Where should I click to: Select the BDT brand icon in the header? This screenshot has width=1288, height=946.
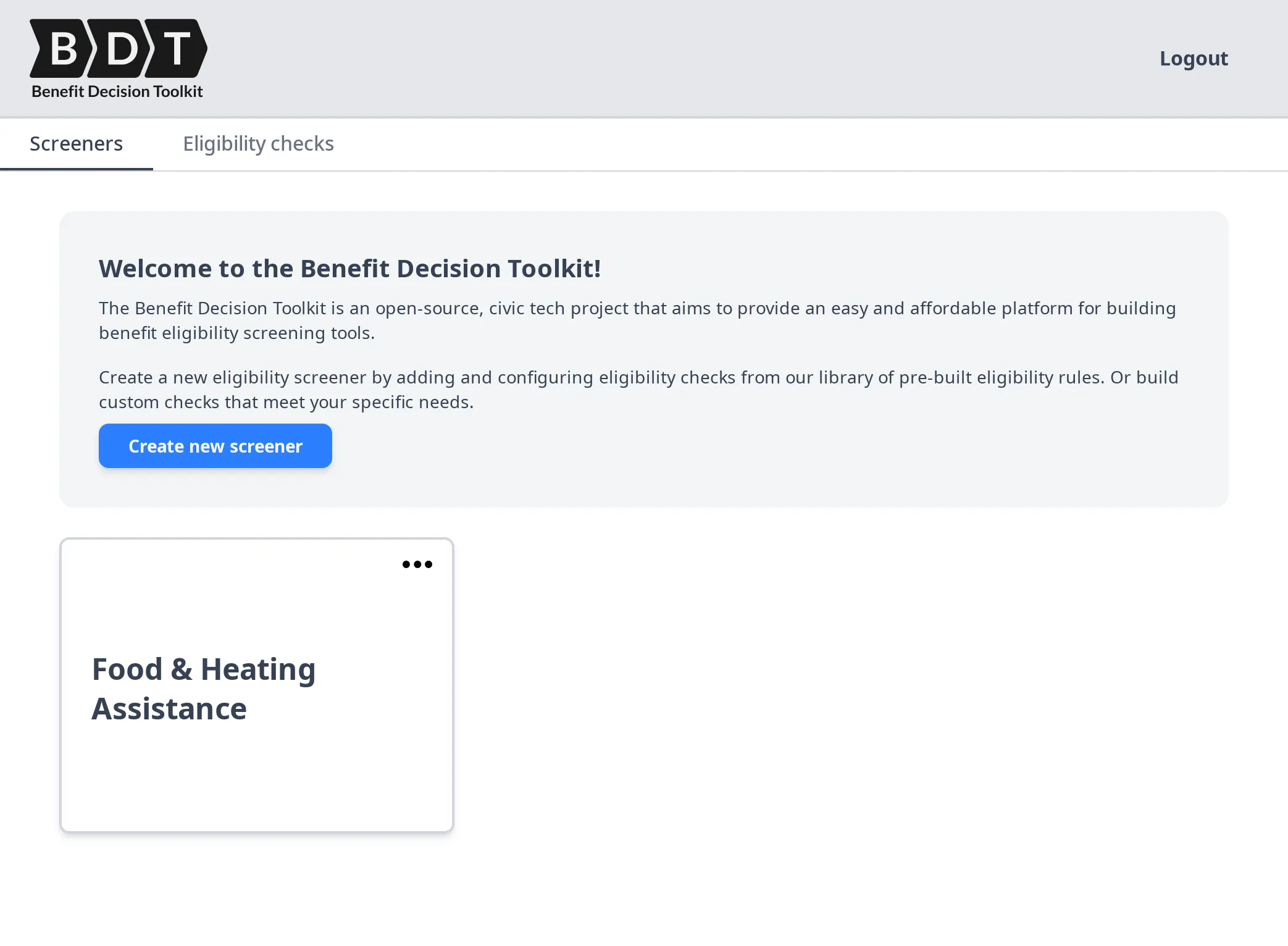coord(117,49)
